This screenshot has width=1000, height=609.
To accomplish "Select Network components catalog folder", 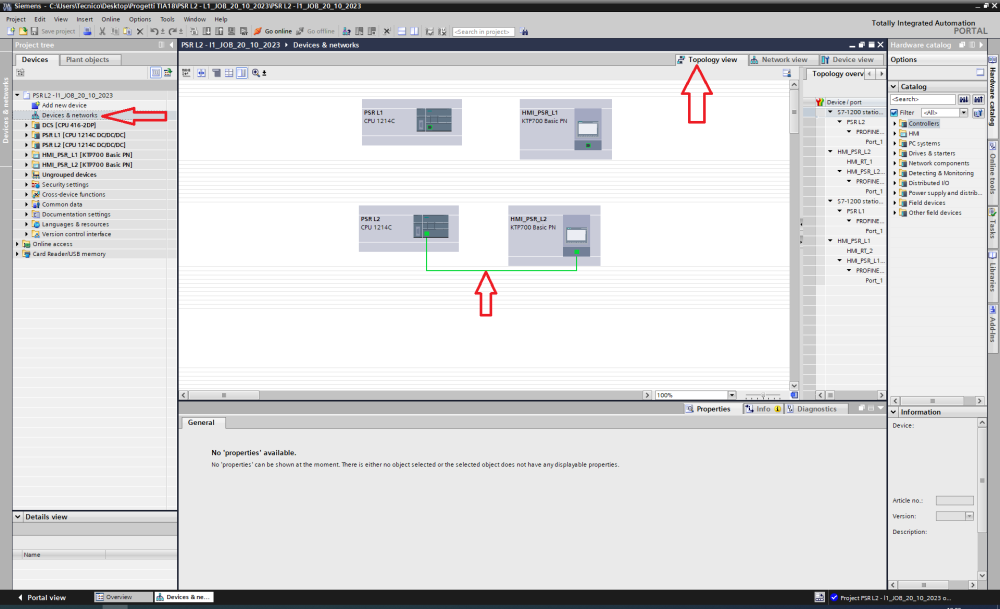I will [x=938, y=163].
